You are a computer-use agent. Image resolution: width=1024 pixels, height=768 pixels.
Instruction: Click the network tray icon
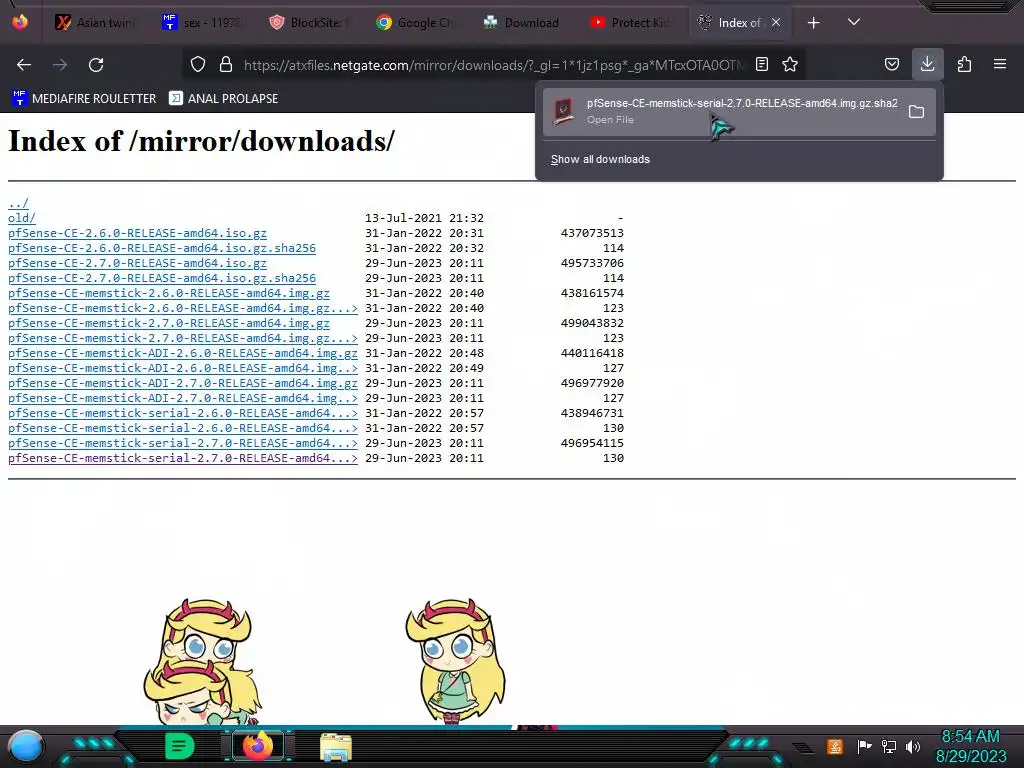coord(889,746)
